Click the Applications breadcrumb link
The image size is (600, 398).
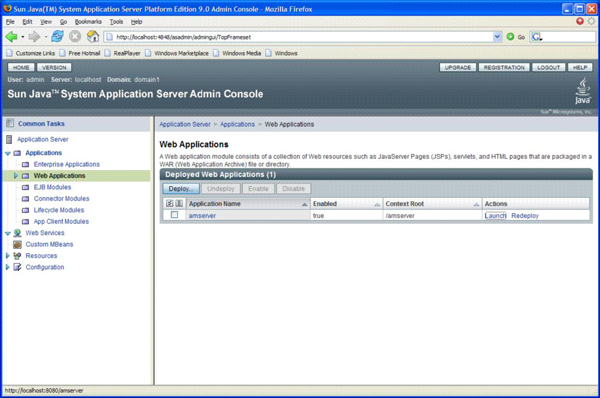(x=237, y=124)
